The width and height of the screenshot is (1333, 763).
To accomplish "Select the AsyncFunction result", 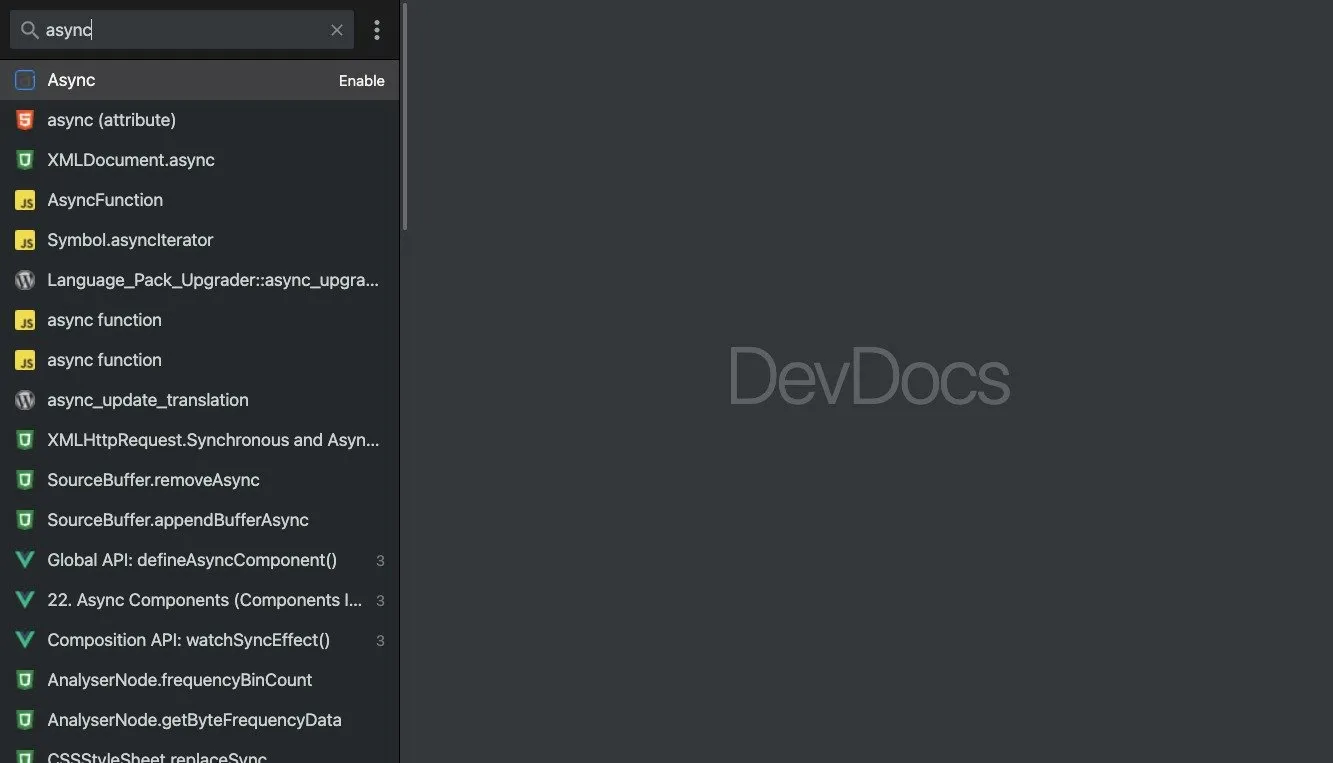I will 199,200.
